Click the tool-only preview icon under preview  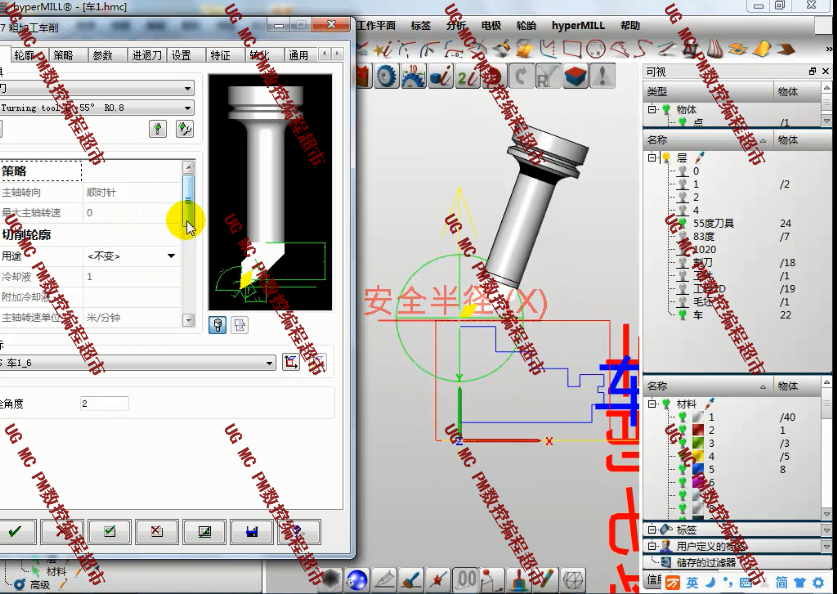(x=217, y=325)
